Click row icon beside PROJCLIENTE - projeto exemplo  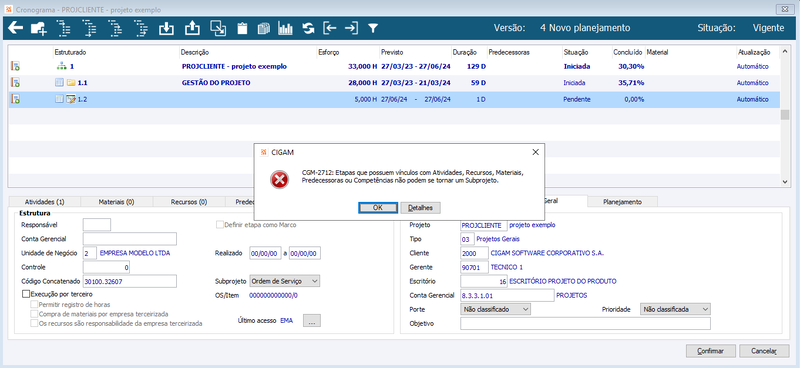coord(15,66)
